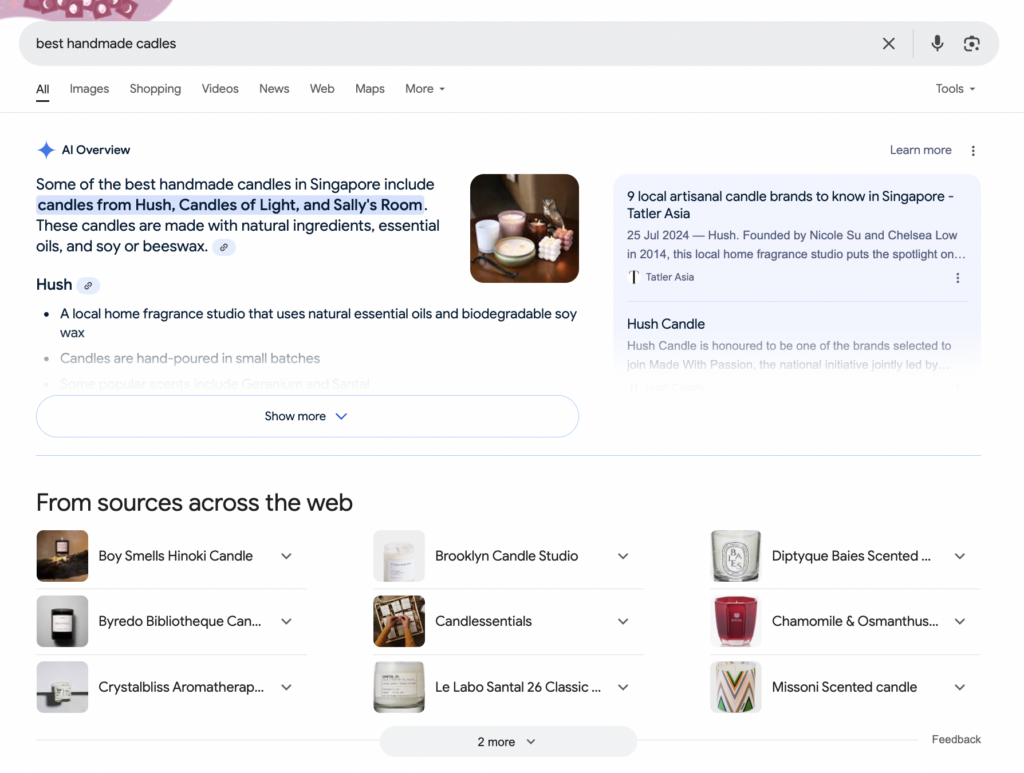Expand Diptyque Baies Scented details
1024x773 pixels.
pos(959,556)
